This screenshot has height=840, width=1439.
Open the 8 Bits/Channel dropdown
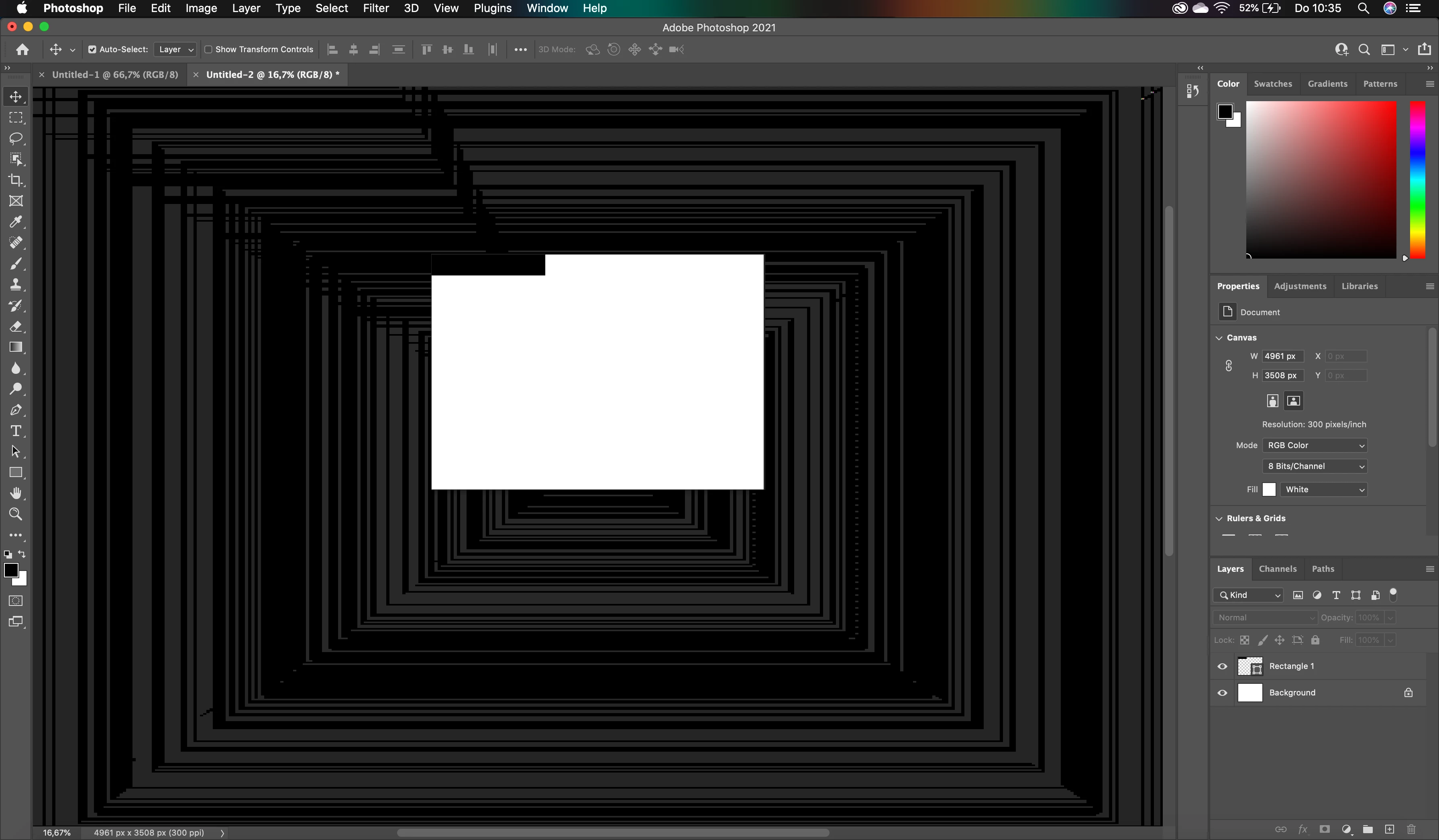(1315, 467)
